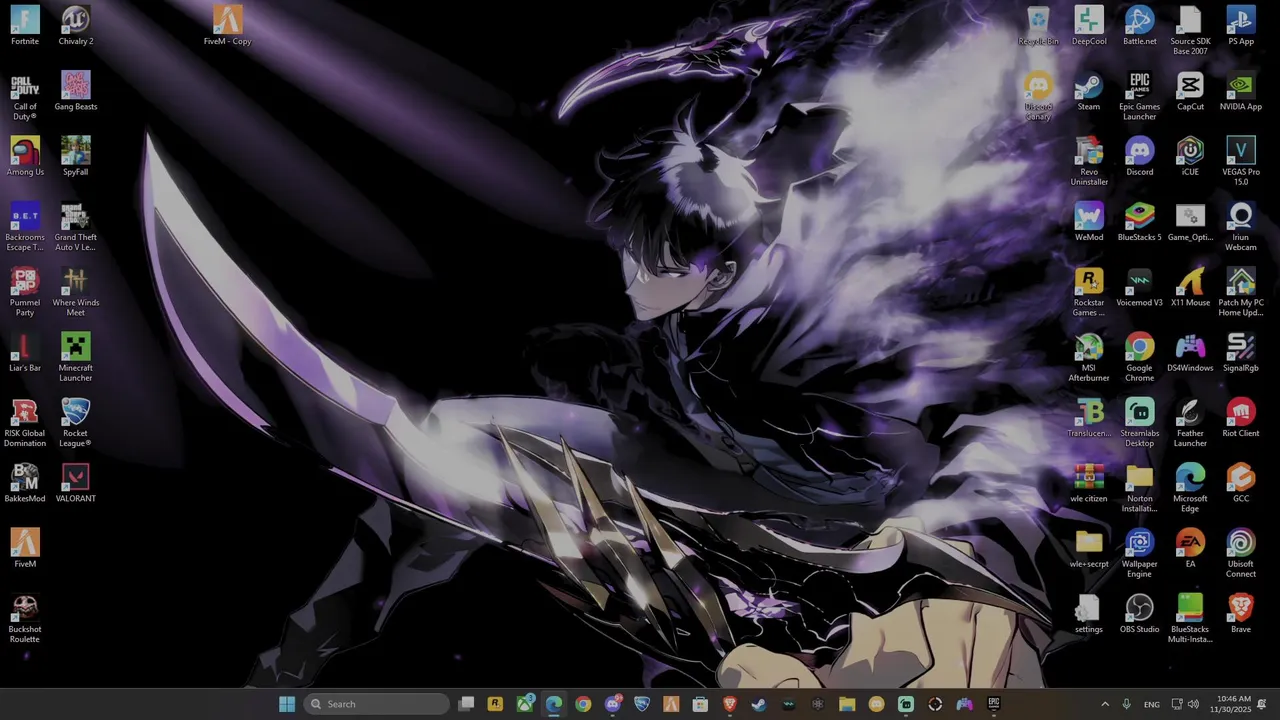
Task: Click the taskbar Search box
Action: (377, 704)
